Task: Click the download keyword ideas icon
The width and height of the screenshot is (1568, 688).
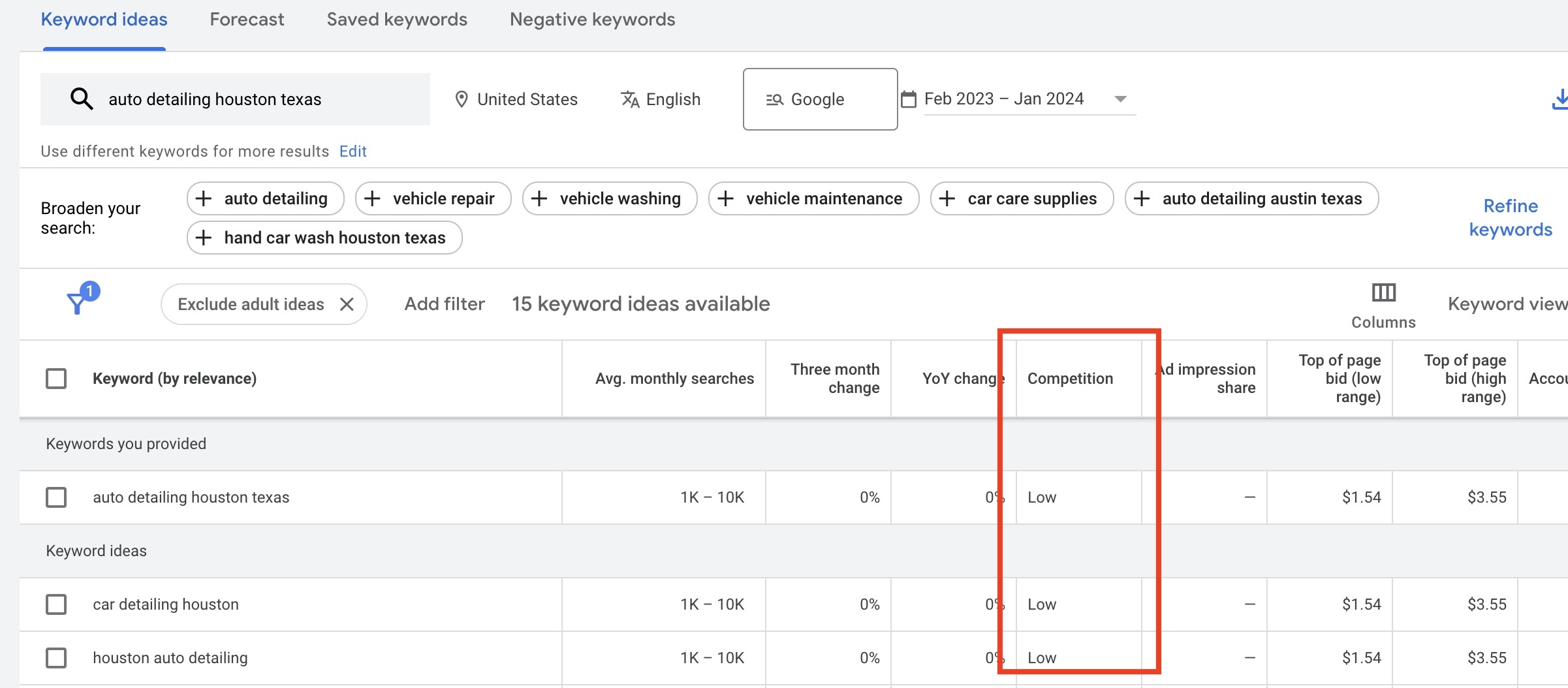Action: [1559, 99]
